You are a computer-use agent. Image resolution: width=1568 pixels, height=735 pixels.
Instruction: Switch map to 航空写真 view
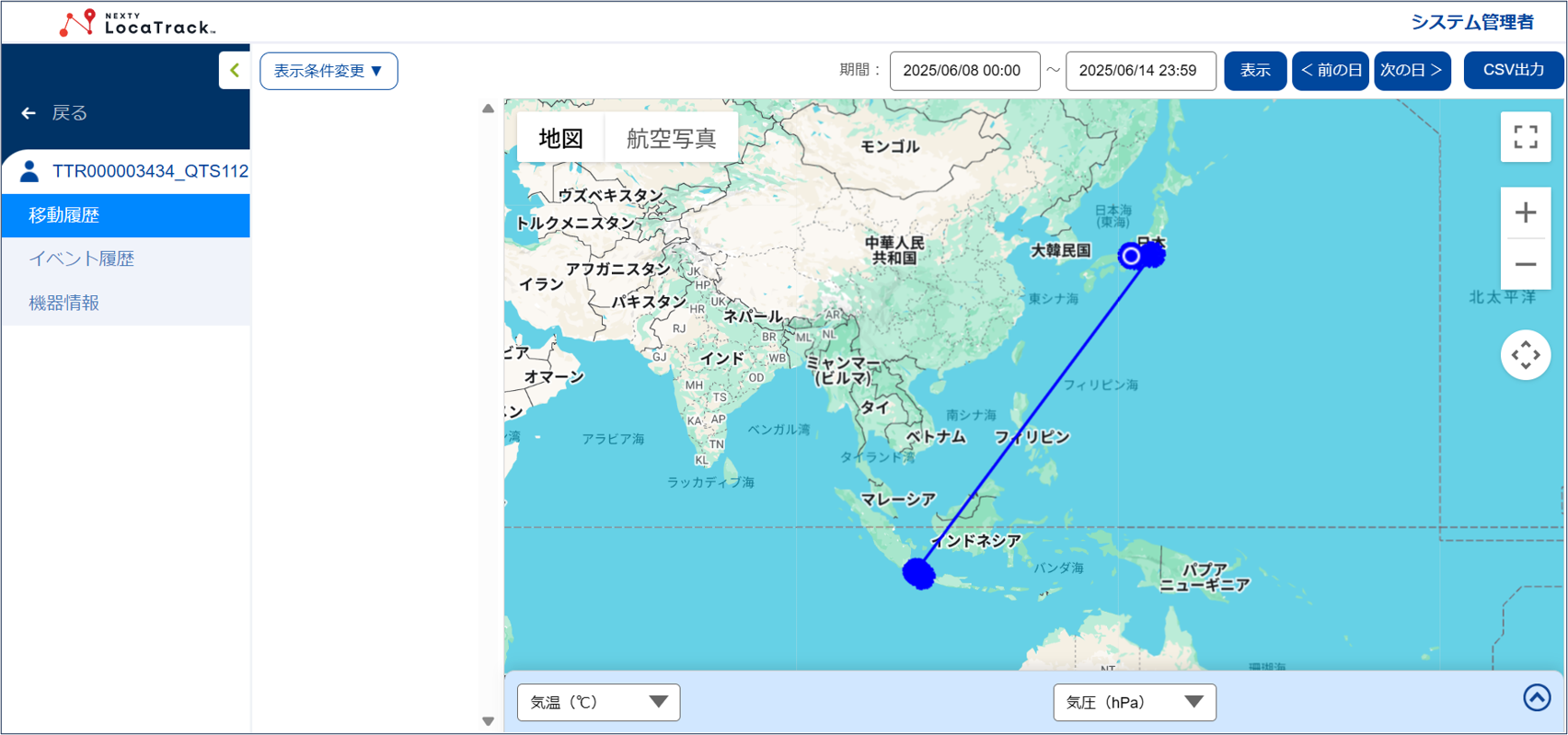[x=671, y=139]
